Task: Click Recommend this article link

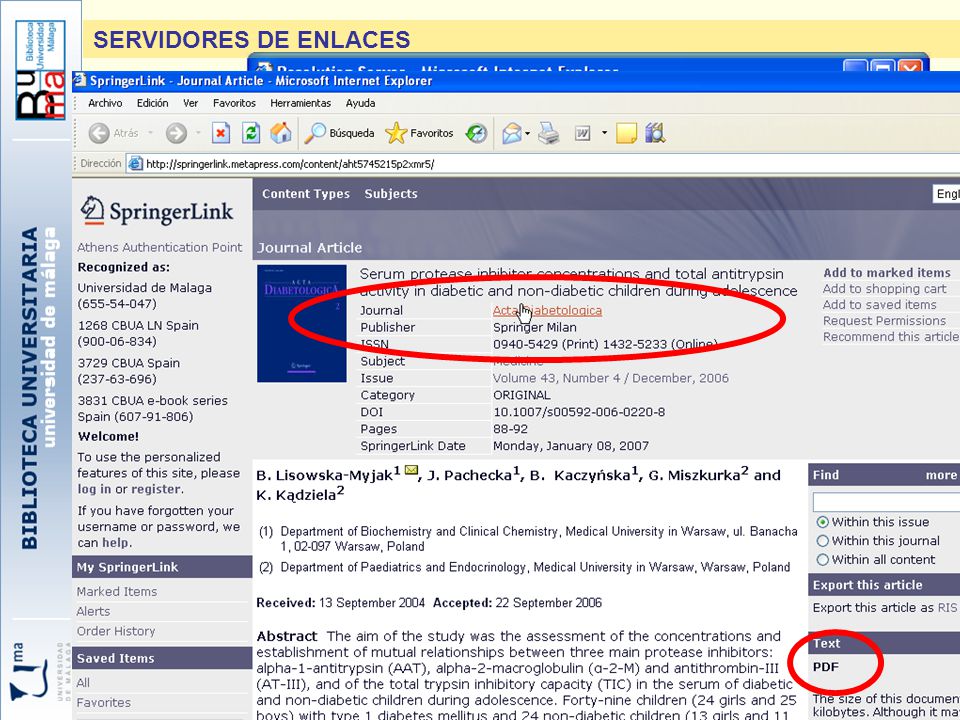Action: pyautogui.click(x=891, y=337)
